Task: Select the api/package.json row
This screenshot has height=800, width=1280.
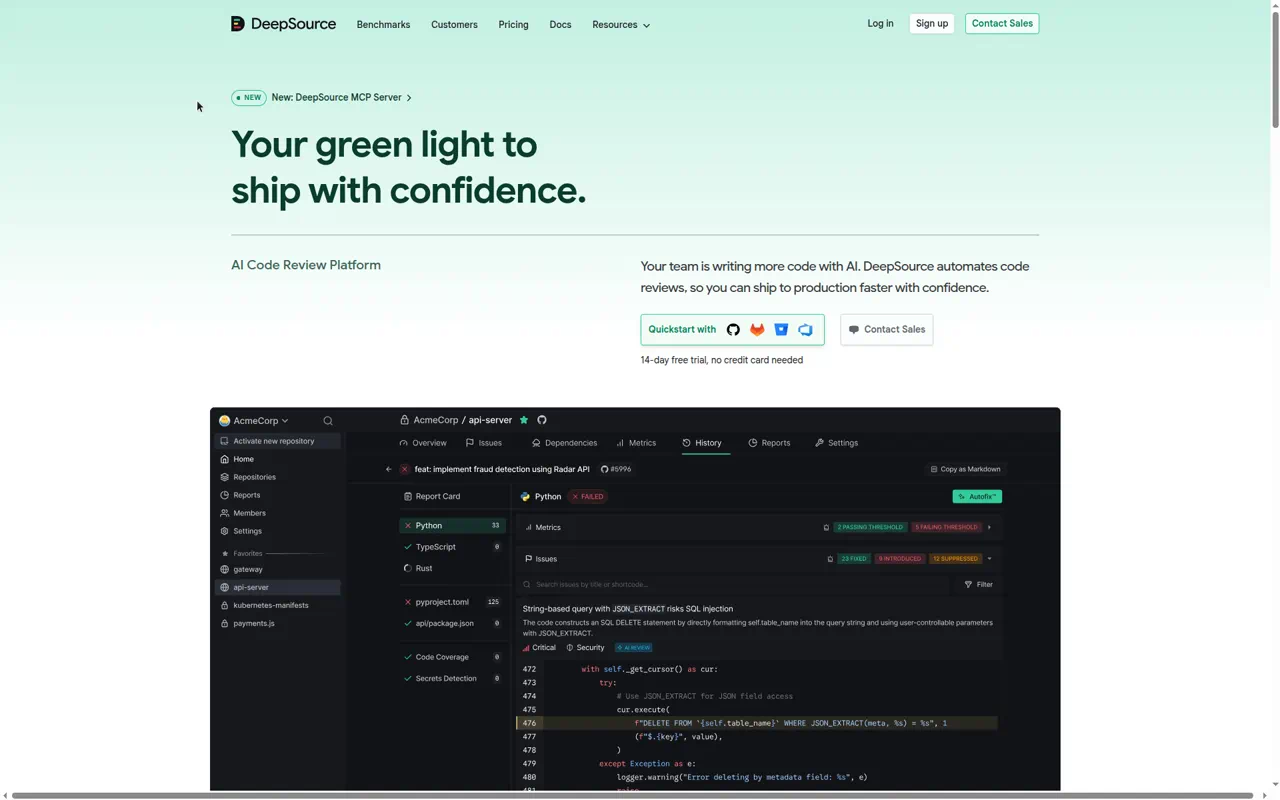Action: (452, 623)
